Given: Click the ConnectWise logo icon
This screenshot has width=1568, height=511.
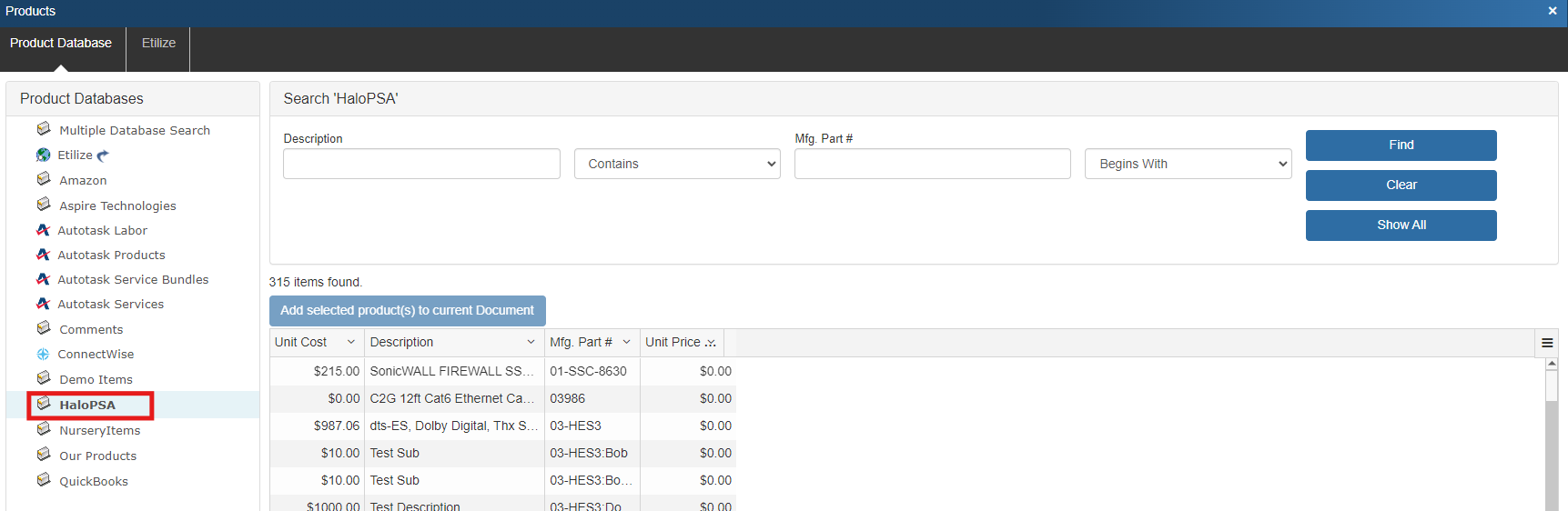Looking at the screenshot, I should tap(43, 355).
